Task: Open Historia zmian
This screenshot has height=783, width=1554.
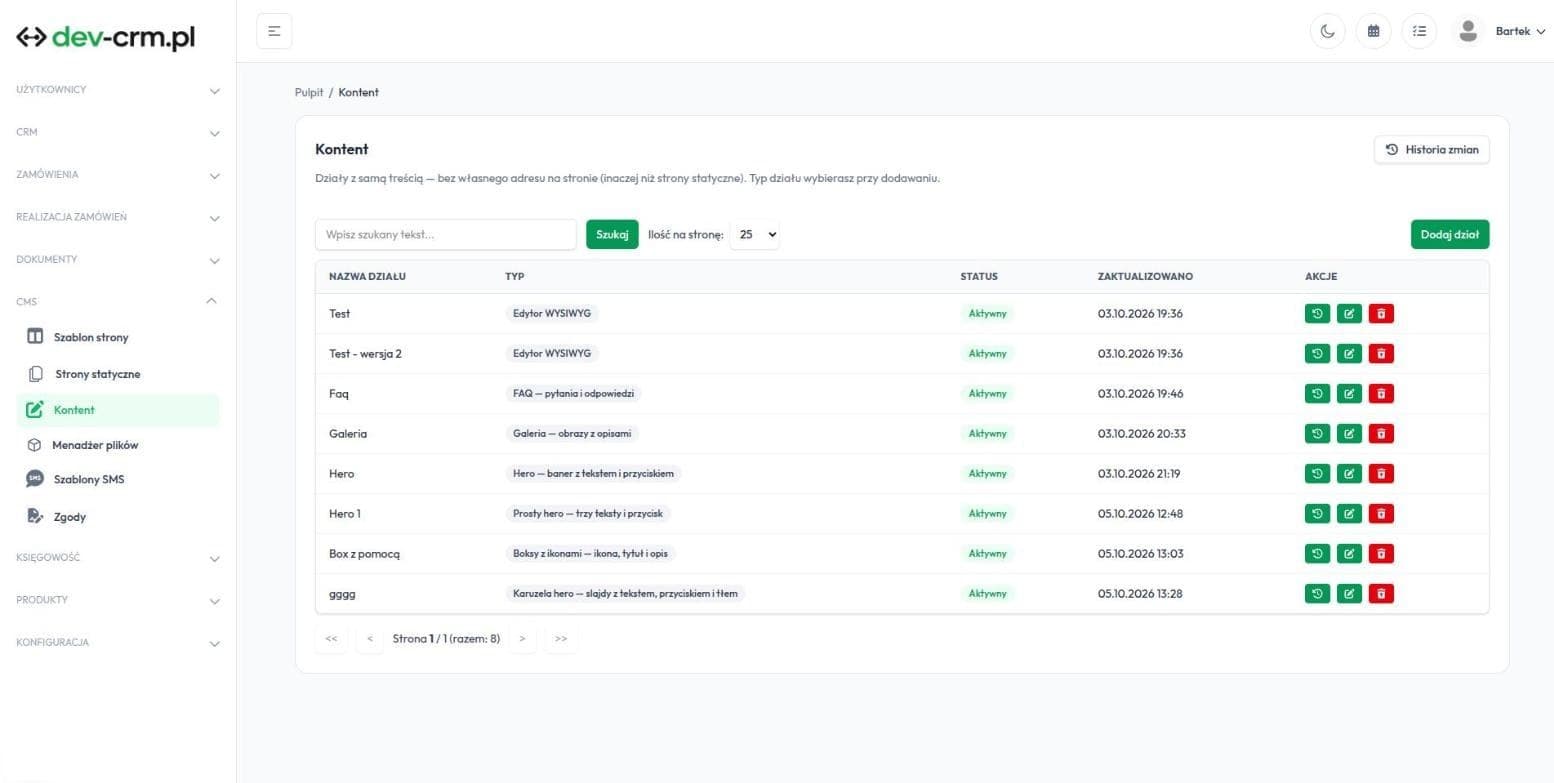Action: pos(1432,150)
